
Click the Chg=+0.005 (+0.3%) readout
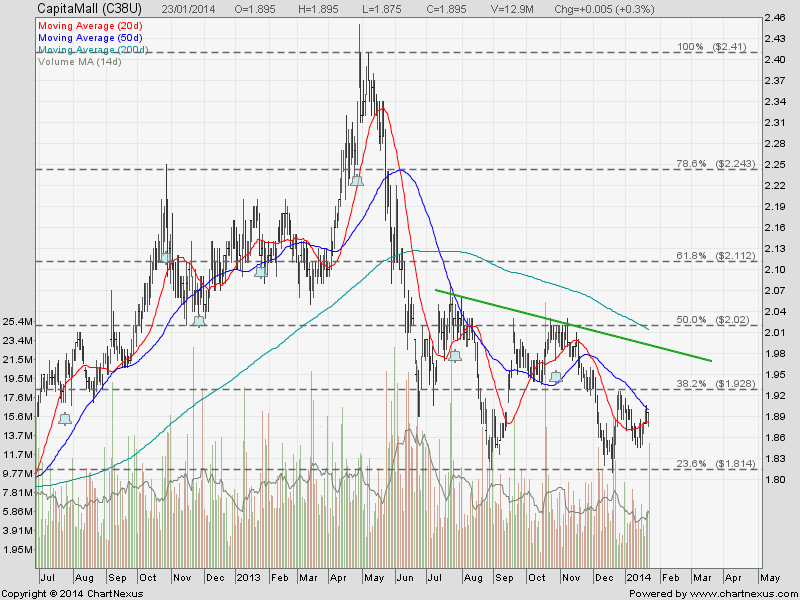pos(605,9)
